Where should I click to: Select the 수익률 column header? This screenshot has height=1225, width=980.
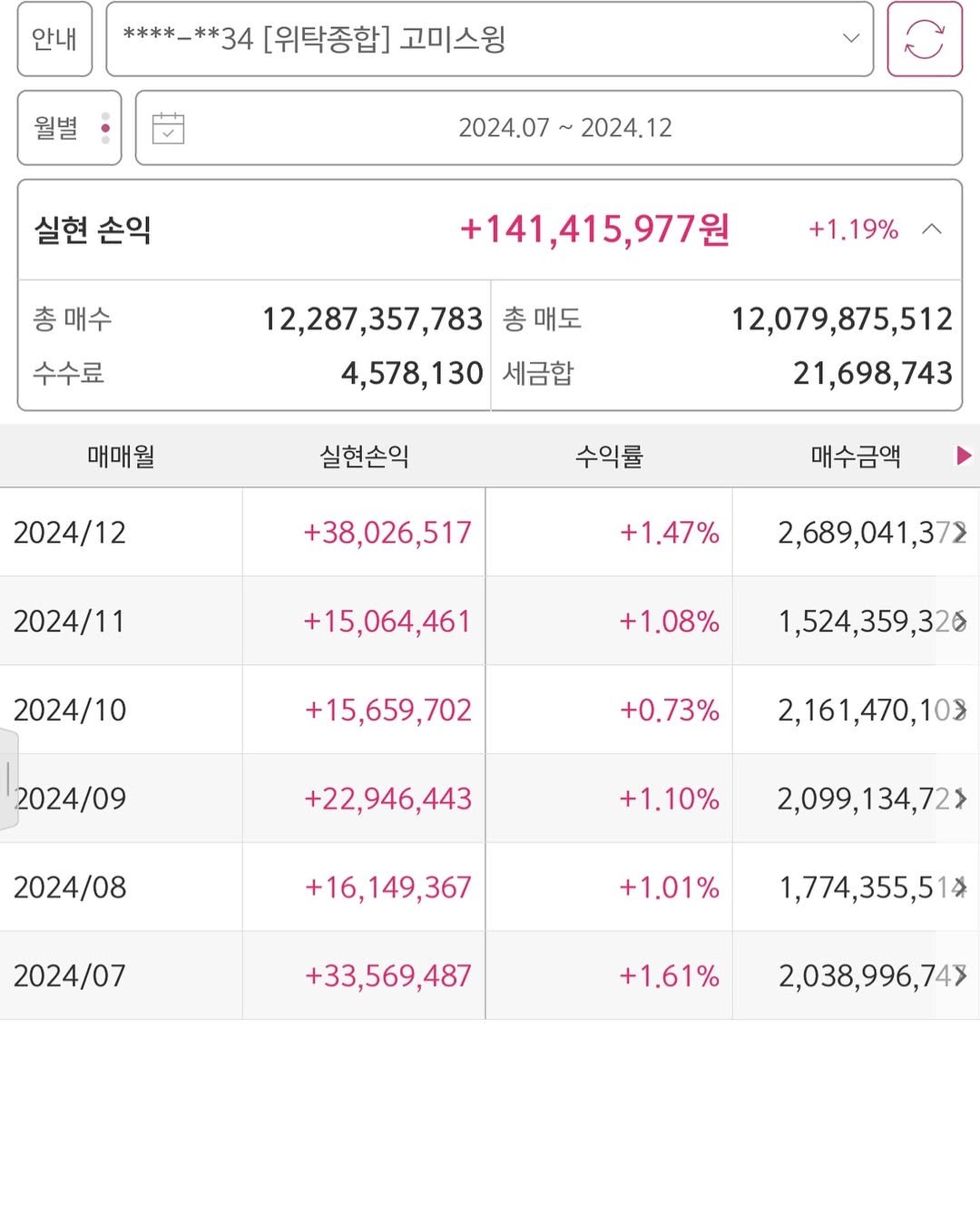609,456
